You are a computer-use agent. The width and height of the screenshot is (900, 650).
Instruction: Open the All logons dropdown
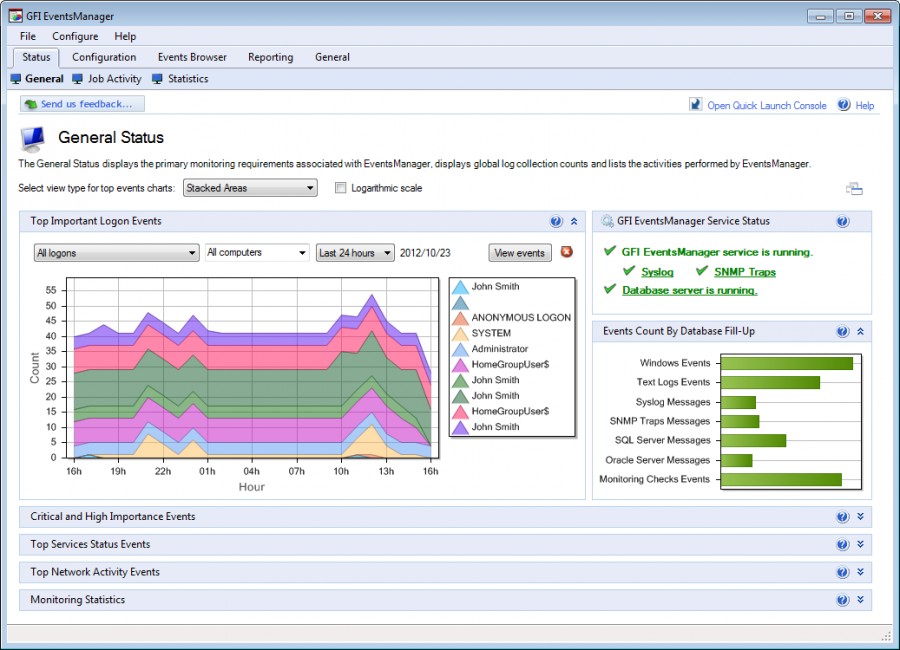117,253
